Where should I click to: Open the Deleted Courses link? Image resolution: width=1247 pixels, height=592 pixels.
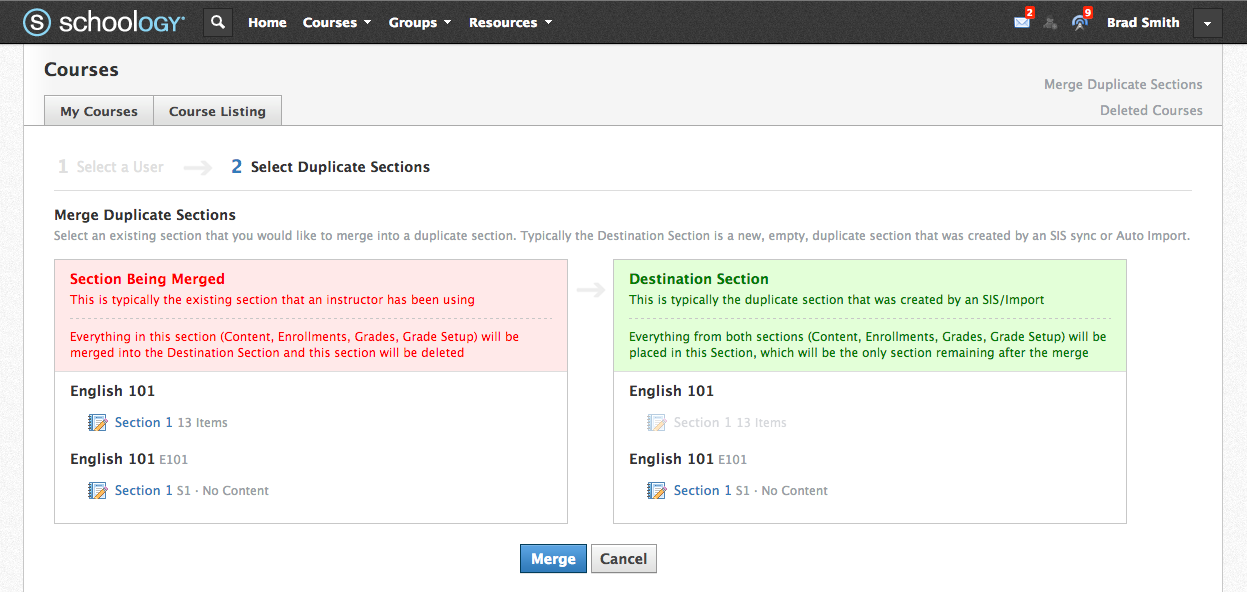(x=1151, y=110)
